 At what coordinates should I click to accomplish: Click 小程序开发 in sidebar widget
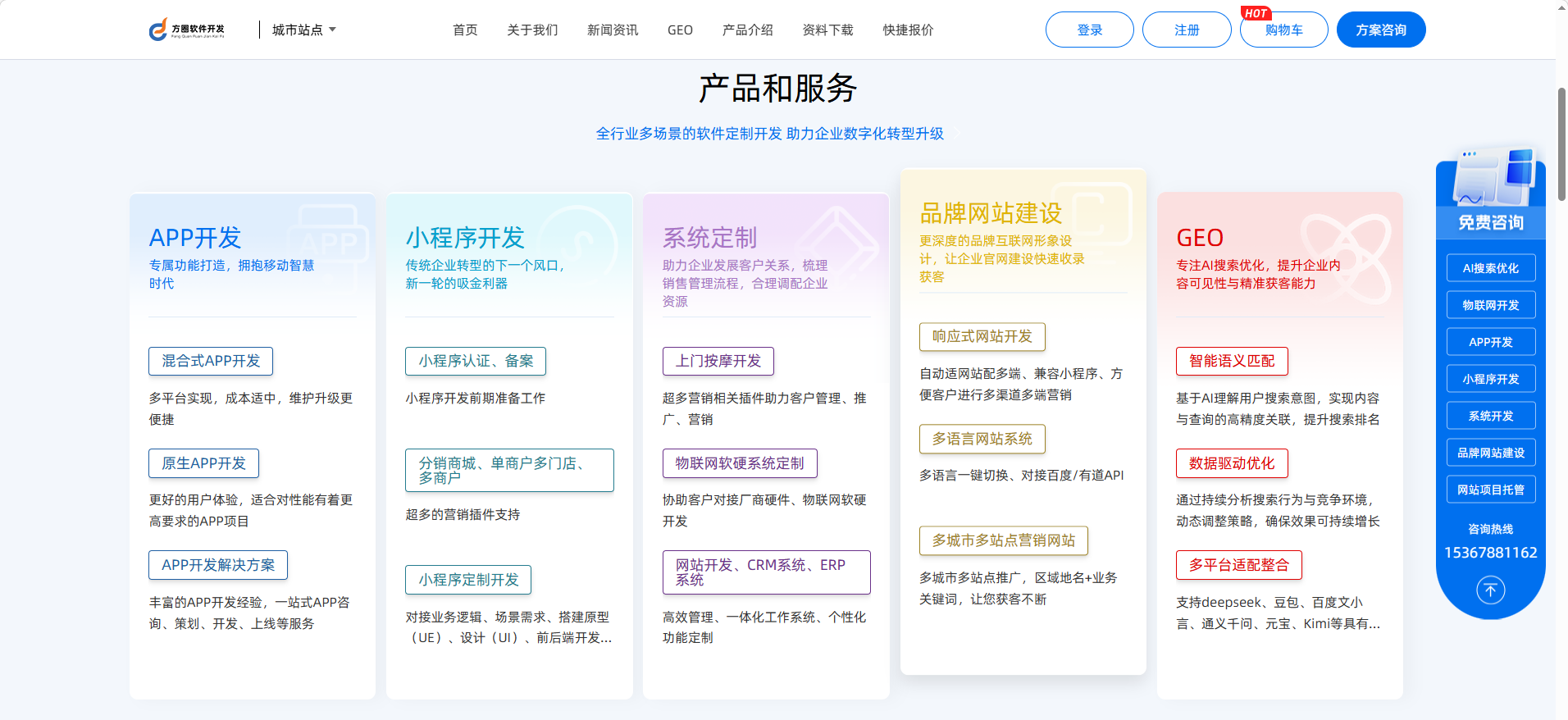[x=1491, y=379]
